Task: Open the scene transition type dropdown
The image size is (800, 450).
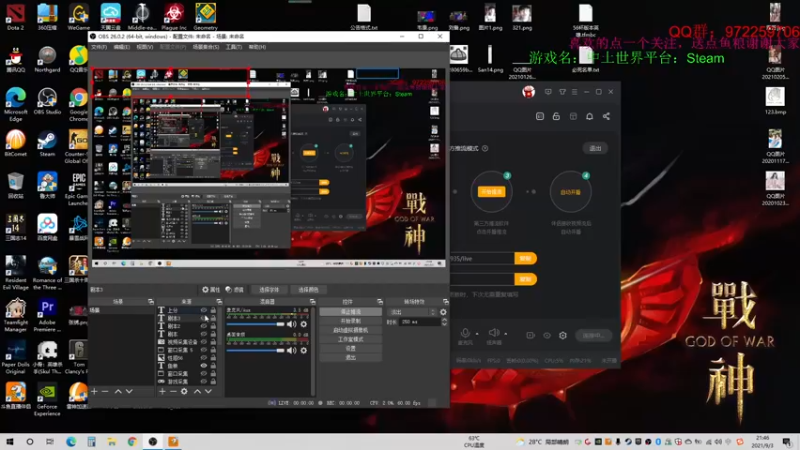Action: pos(412,312)
